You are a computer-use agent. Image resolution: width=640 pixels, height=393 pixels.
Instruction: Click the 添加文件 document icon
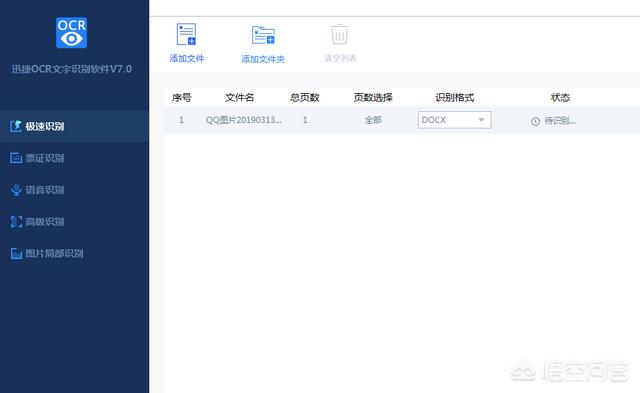[186, 34]
